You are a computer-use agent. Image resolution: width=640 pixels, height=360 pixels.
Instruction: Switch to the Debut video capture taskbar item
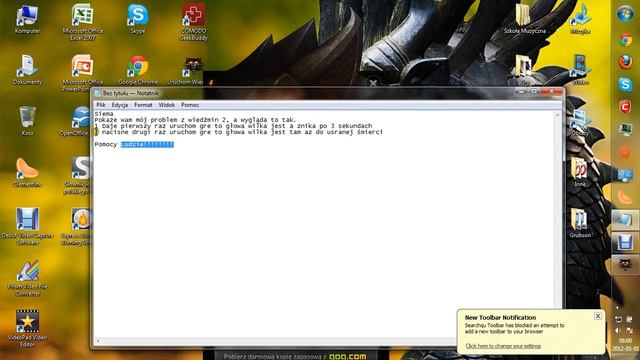(x=625, y=242)
